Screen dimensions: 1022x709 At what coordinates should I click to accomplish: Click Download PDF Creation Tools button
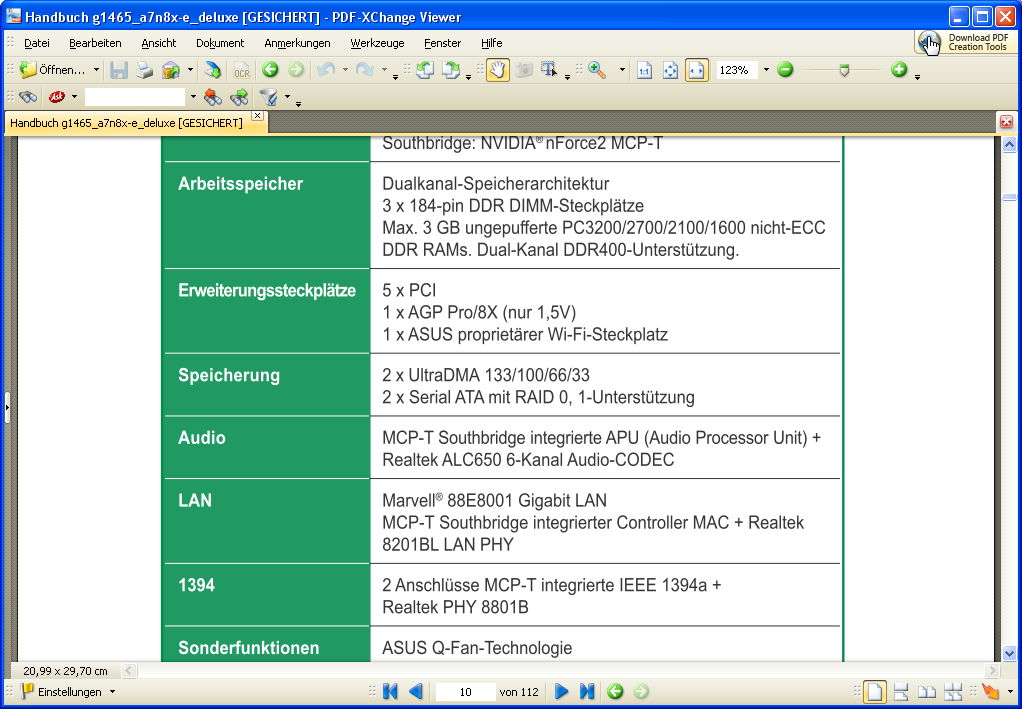click(x=966, y=42)
